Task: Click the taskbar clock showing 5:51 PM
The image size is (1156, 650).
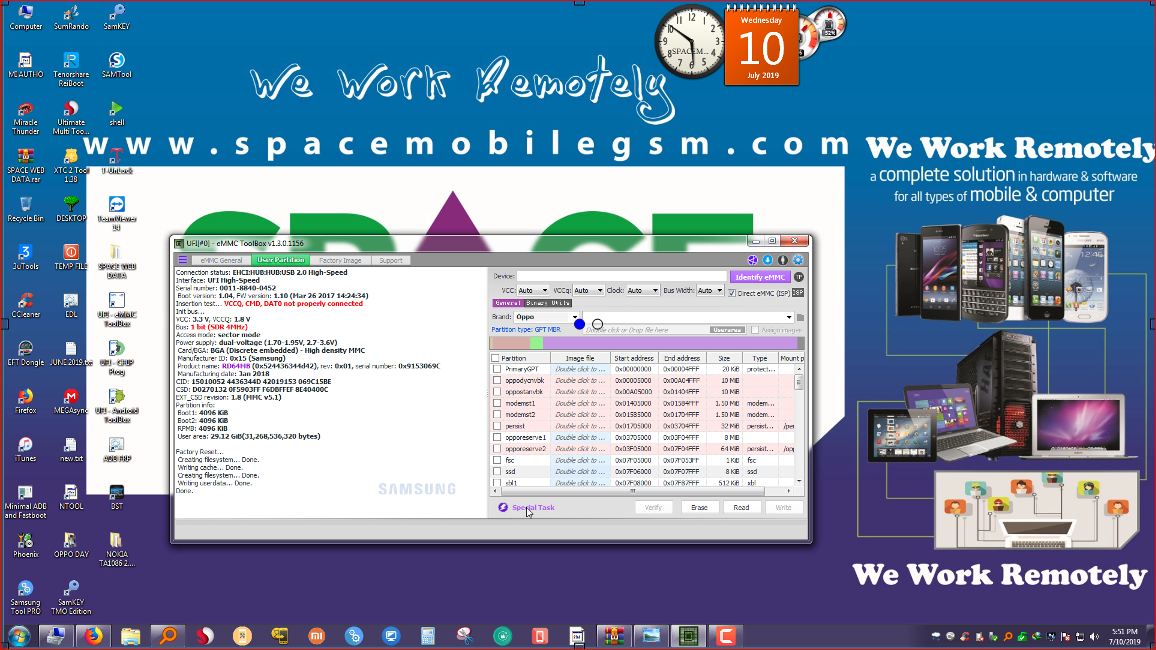Action: coord(1124,636)
